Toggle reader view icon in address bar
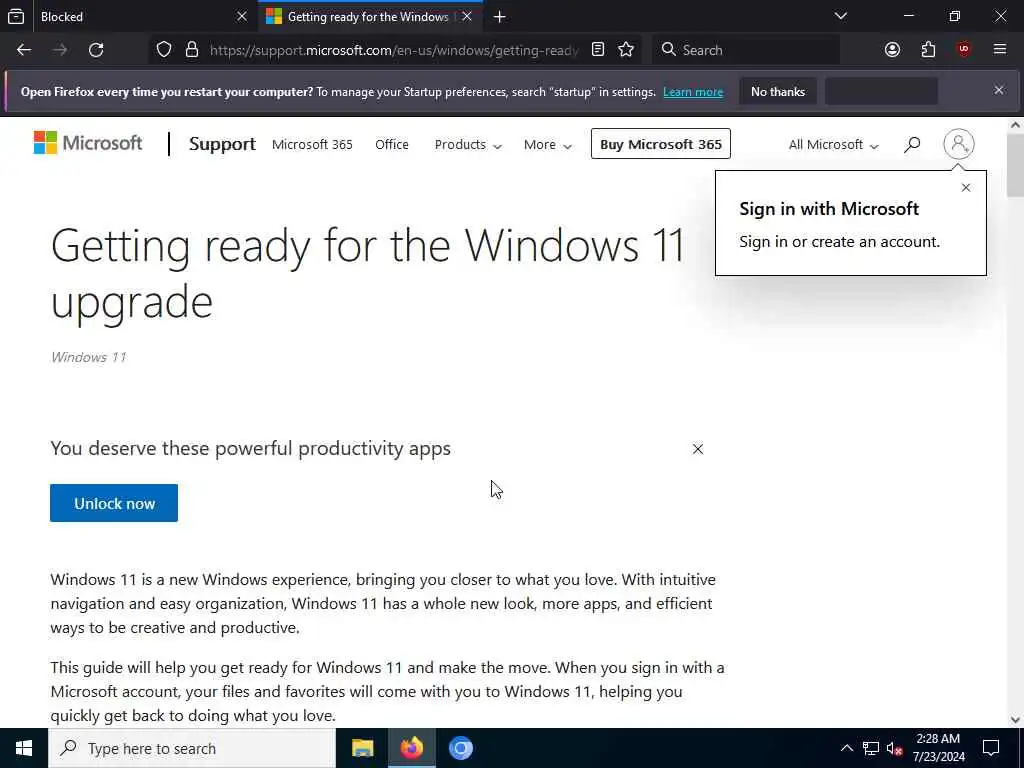The width and height of the screenshot is (1024, 768). 598,50
